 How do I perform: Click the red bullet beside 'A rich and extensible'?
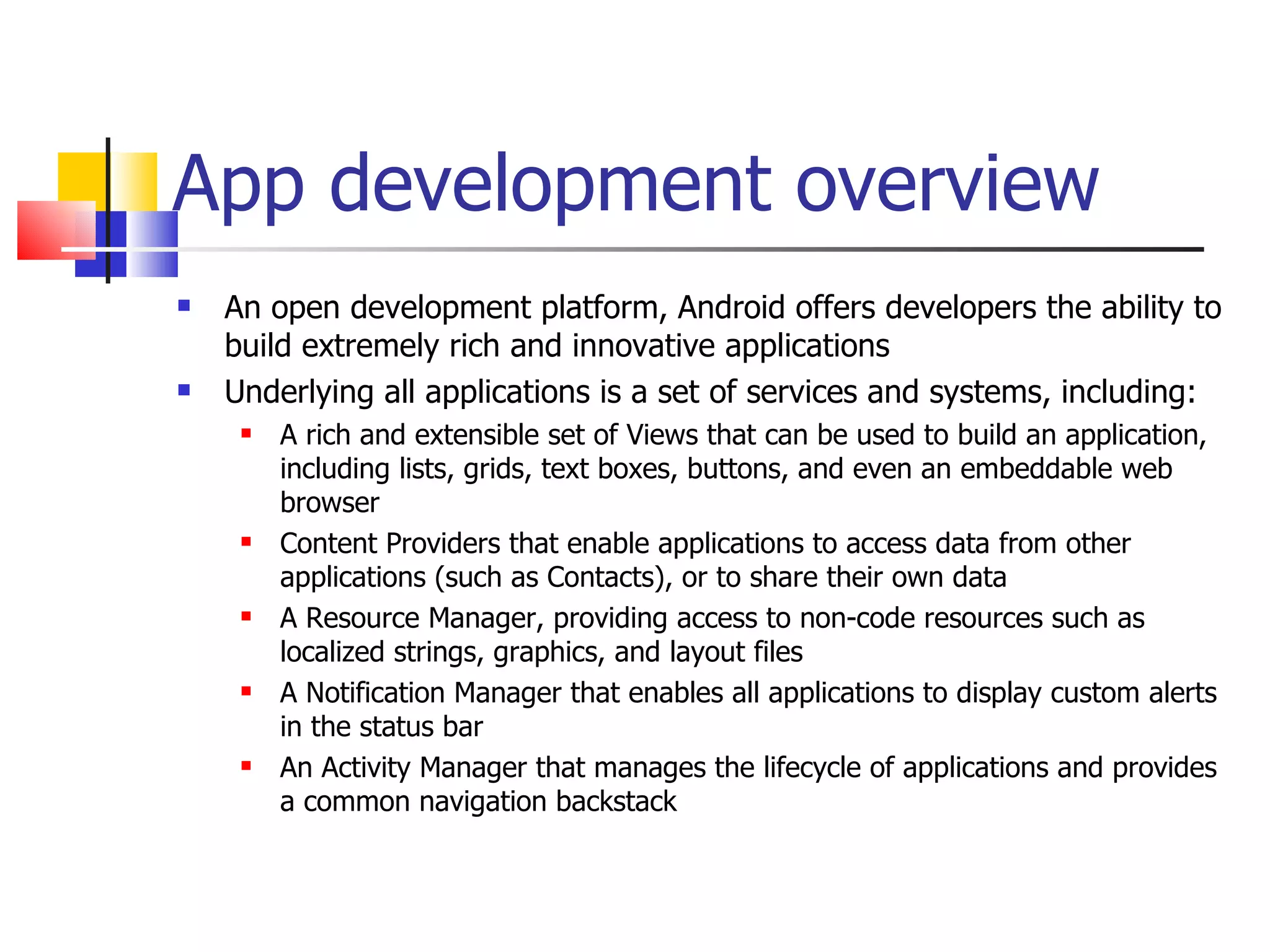[x=246, y=434]
